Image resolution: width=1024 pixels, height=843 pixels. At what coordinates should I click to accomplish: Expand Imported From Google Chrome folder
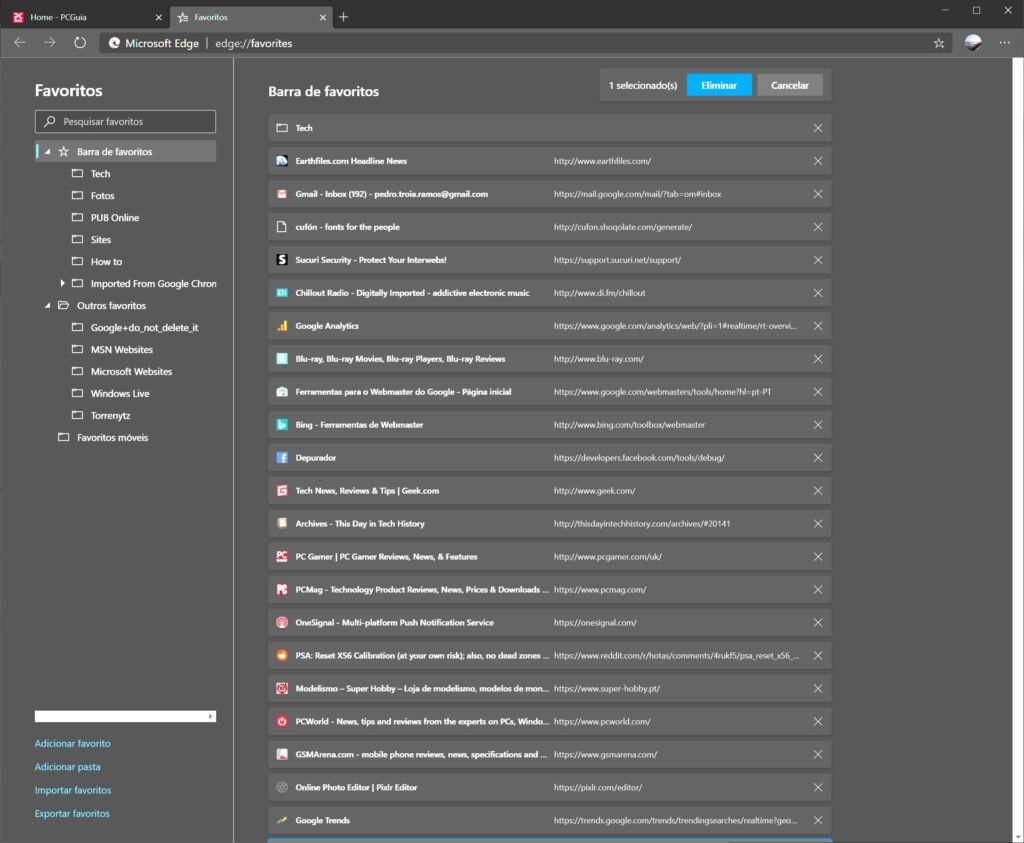(62, 283)
